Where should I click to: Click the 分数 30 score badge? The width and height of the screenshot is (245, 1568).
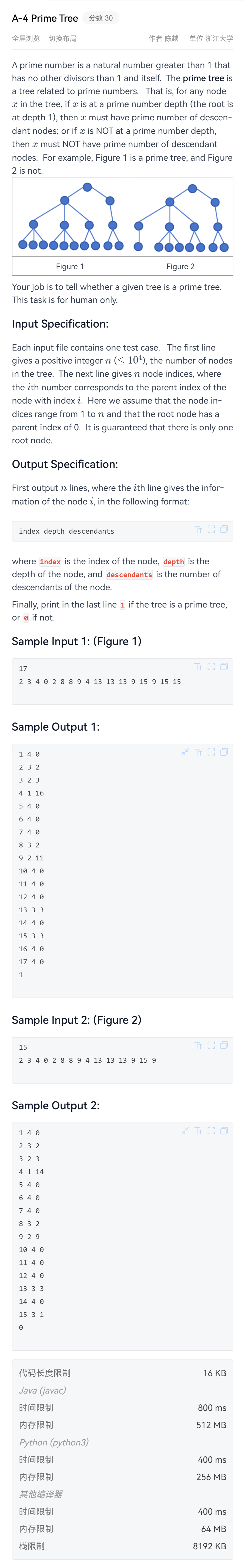100,18
